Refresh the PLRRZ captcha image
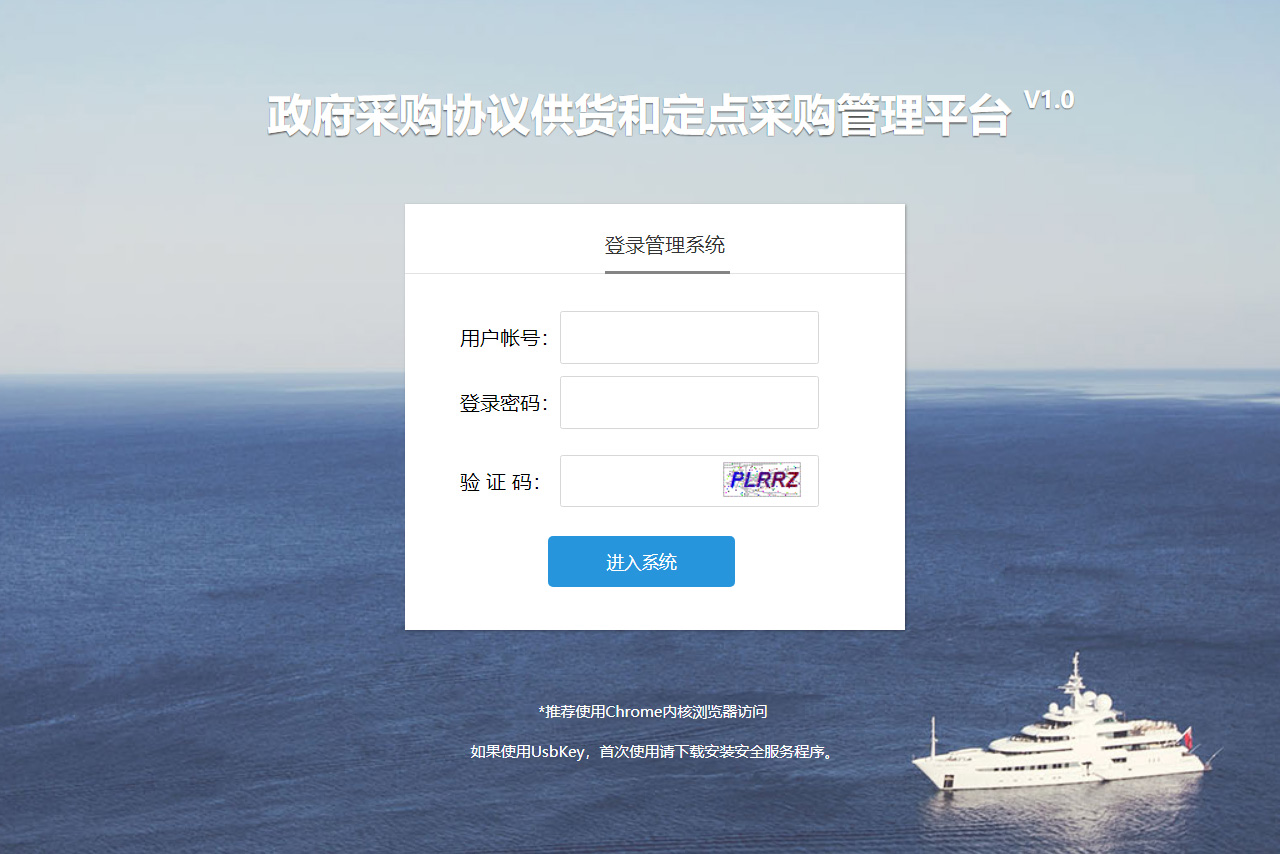 762,480
